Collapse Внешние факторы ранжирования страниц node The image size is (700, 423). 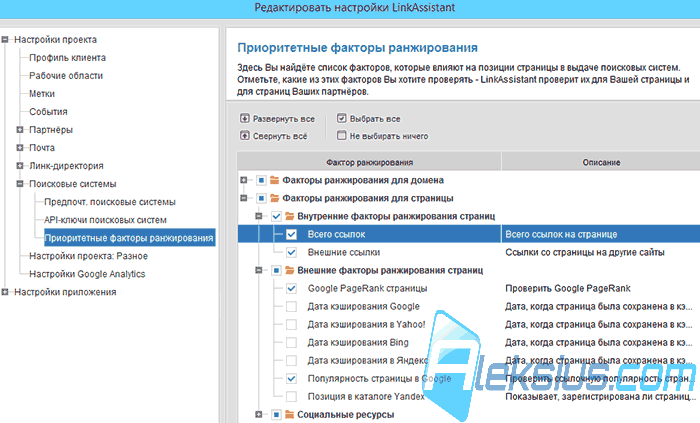click(x=258, y=270)
